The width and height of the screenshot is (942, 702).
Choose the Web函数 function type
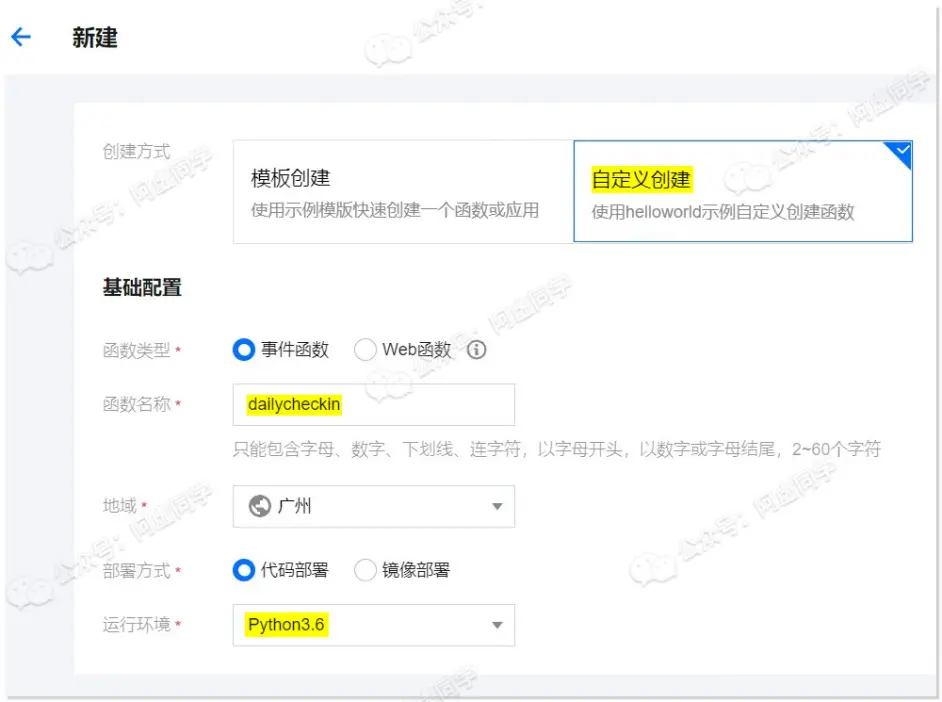pyautogui.click(x=365, y=350)
